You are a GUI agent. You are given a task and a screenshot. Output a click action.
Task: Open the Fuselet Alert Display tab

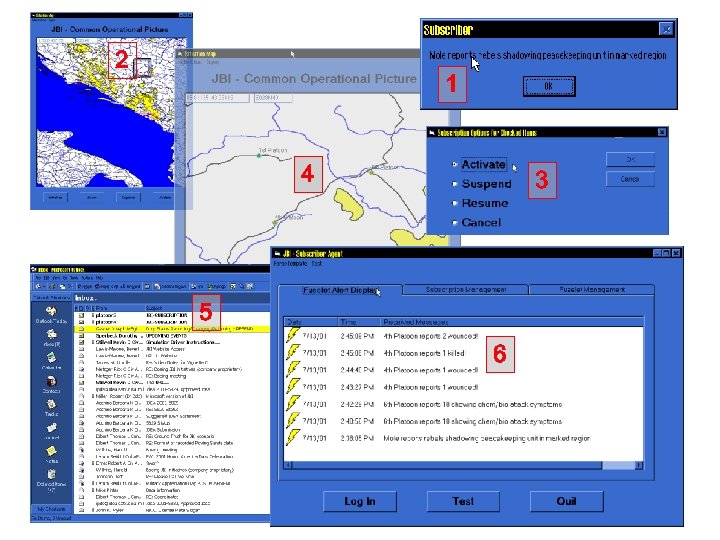point(340,290)
